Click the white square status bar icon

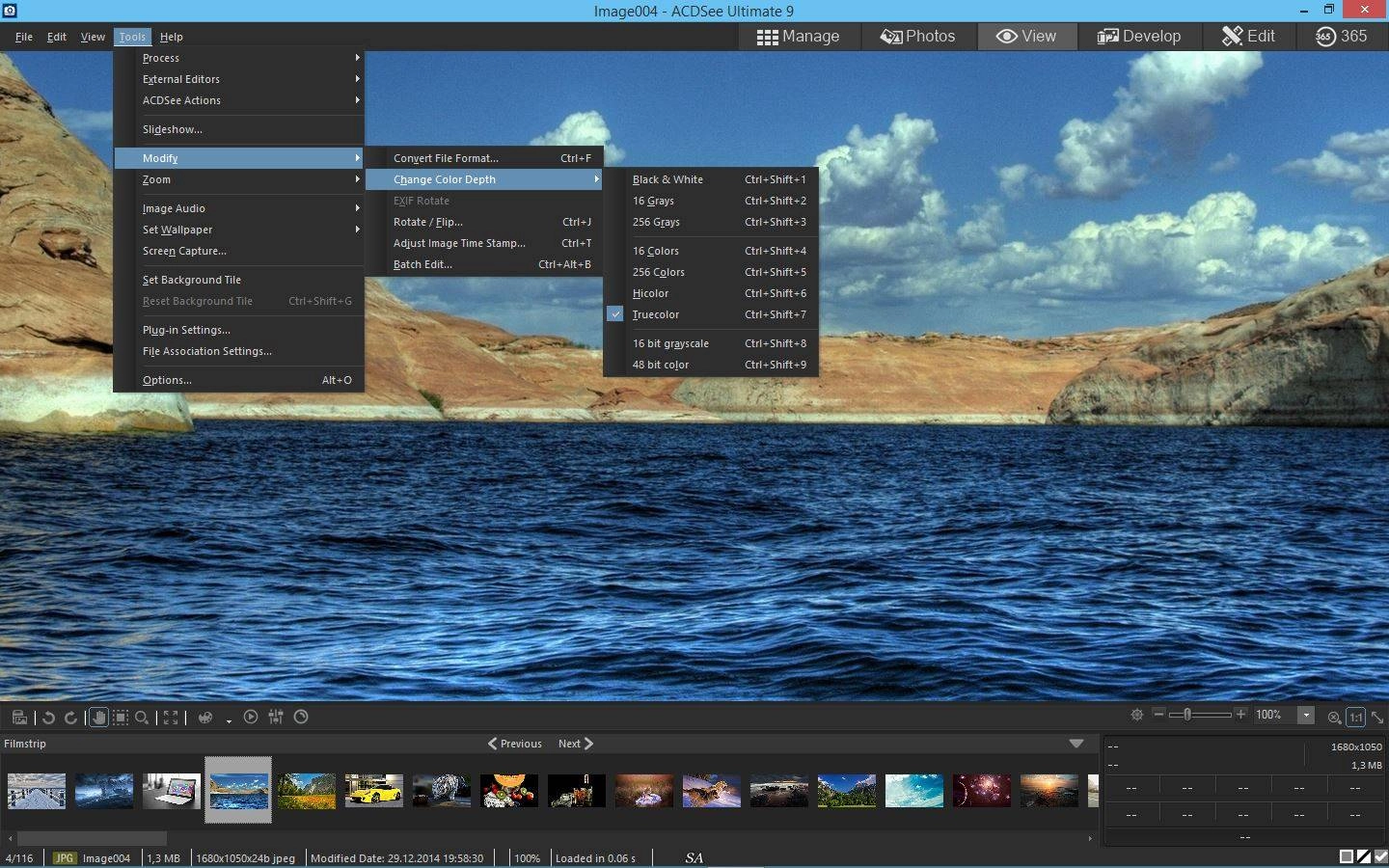coord(1347,856)
